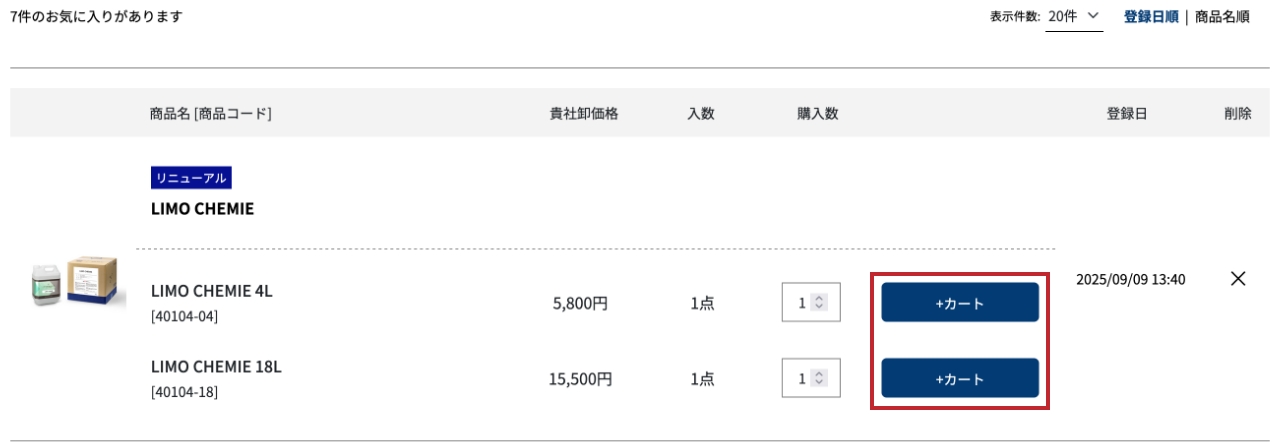Decrease LIMO CHEMIE 18L quantity with down arrow
1280x446 pixels.
(820, 382)
